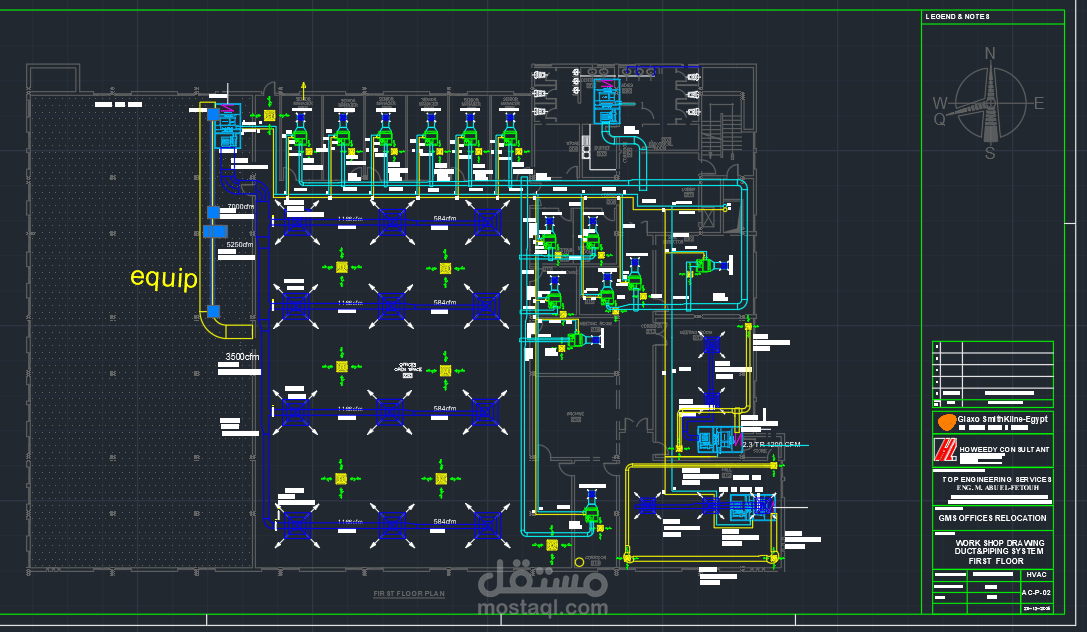Select the "DUCT&PIPING SYSTEM" title line
This screenshot has height=632, width=1087.
click(998, 552)
